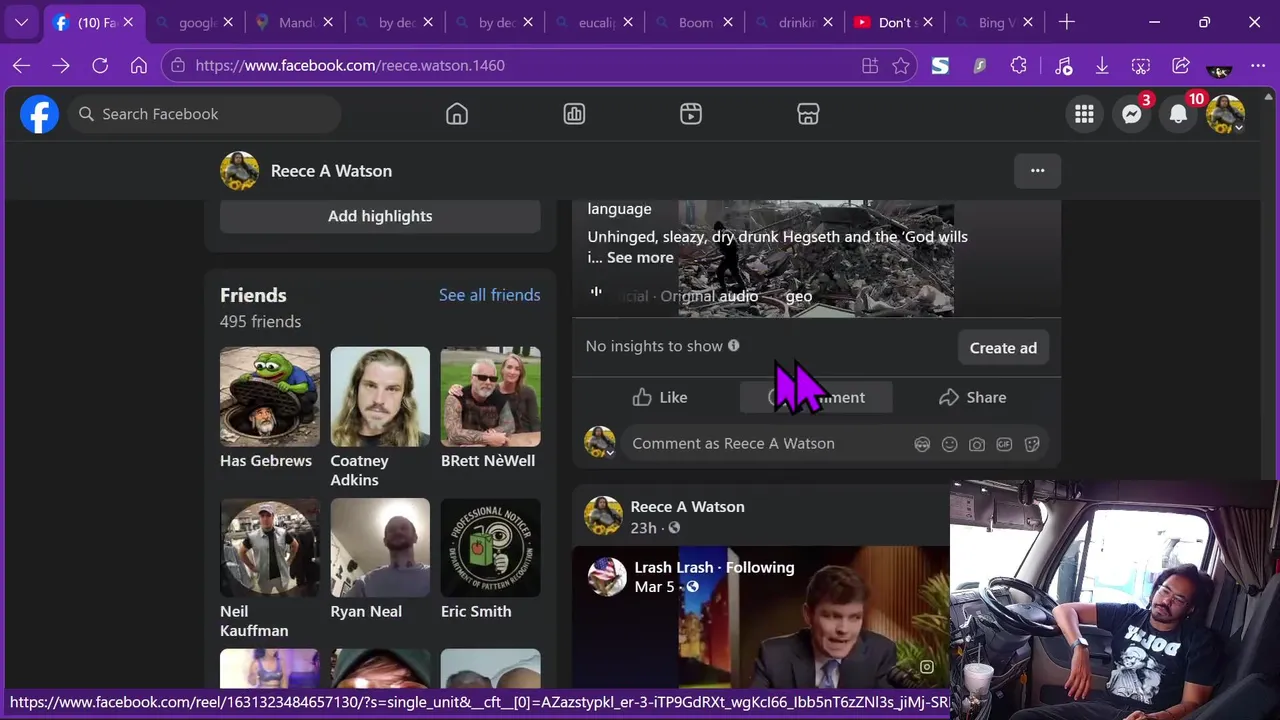
Task: Open Messenger chats icon
Action: (x=1132, y=114)
